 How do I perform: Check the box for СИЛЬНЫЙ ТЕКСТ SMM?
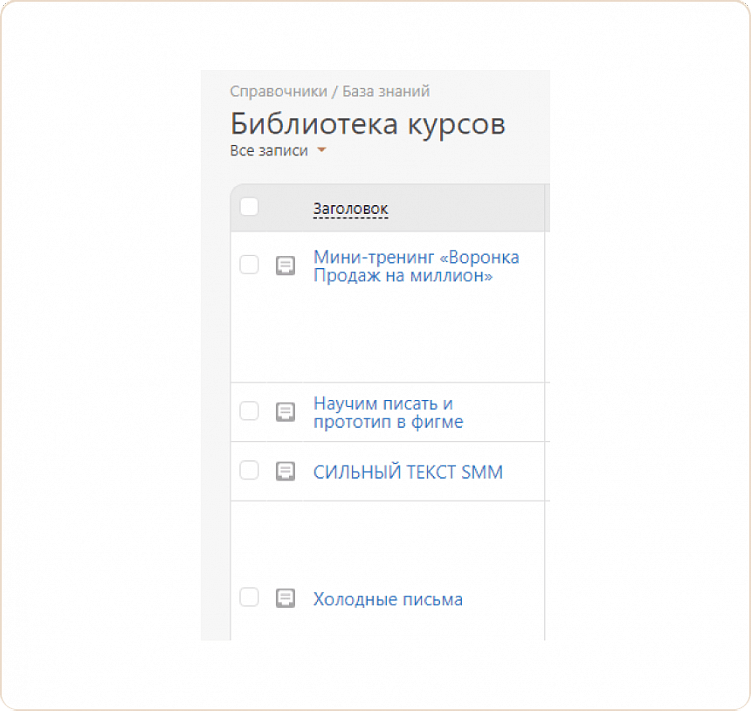pyautogui.click(x=249, y=470)
